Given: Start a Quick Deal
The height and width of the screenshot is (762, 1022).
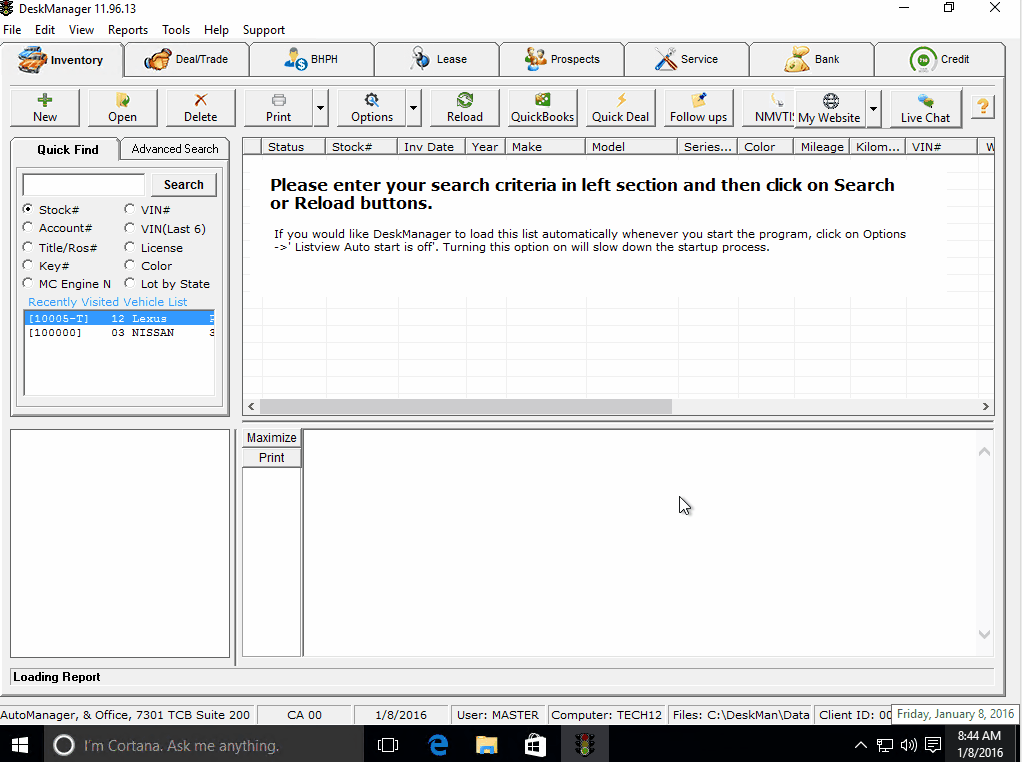Looking at the screenshot, I should click(620, 108).
